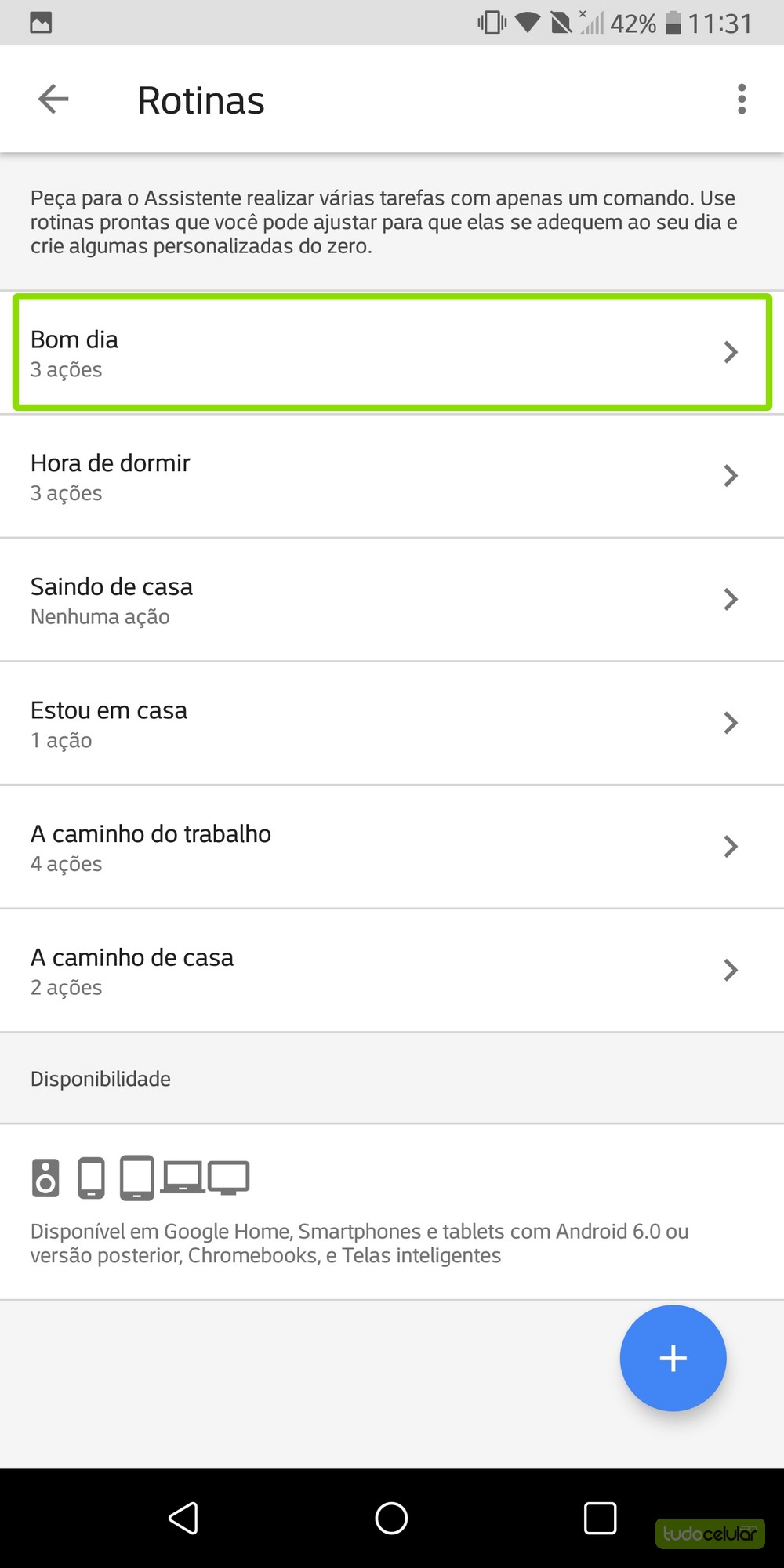Screen dimensions: 784x1568
Task: Tap the back arrow in the Rotinas header
Action: [x=53, y=100]
